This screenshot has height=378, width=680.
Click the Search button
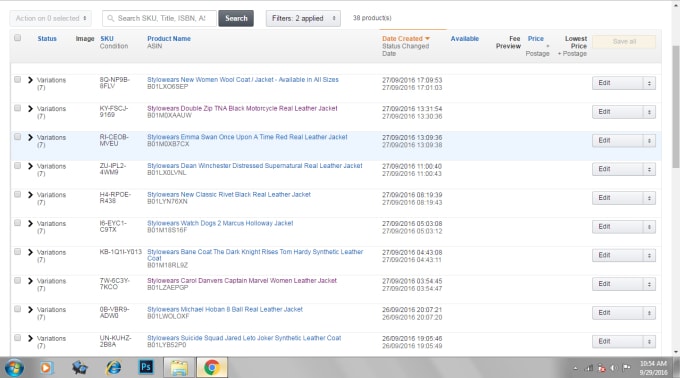click(x=236, y=18)
